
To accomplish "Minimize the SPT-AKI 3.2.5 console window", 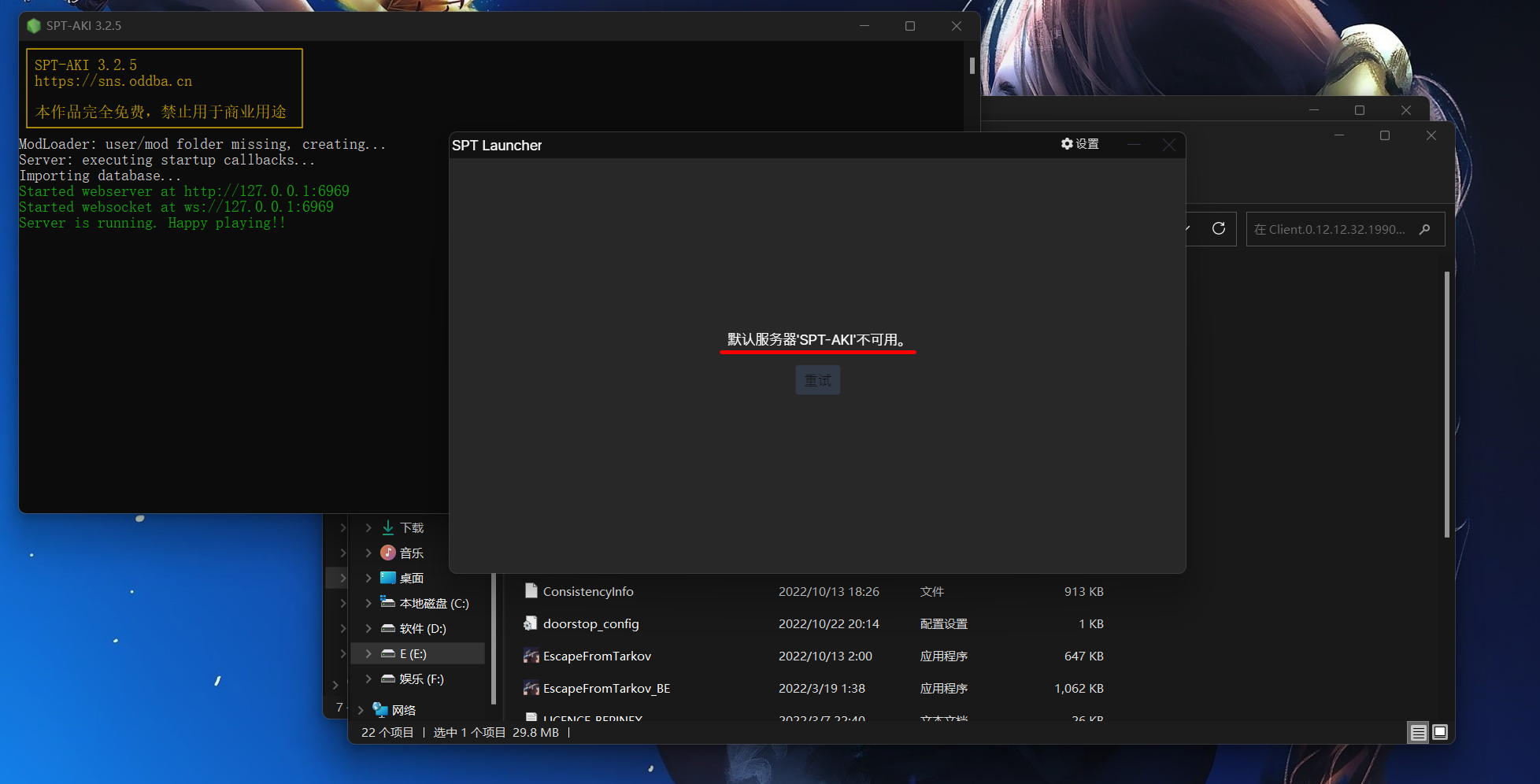I will tap(864, 26).
